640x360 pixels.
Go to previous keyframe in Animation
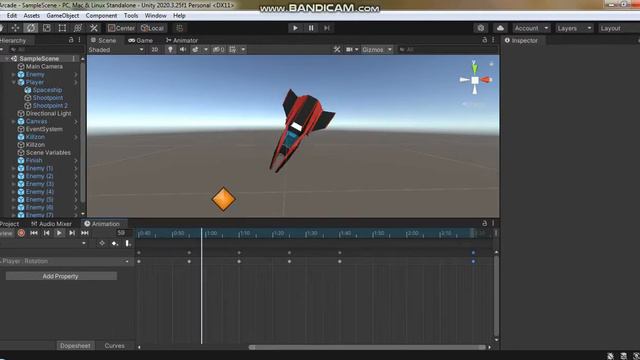[x=47, y=233]
